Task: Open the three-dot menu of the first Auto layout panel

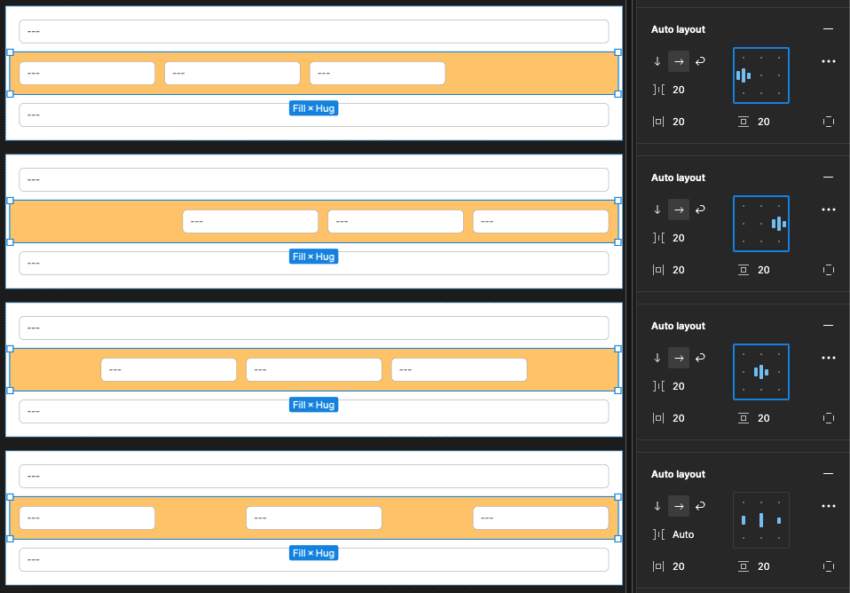Action: (828, 61)
